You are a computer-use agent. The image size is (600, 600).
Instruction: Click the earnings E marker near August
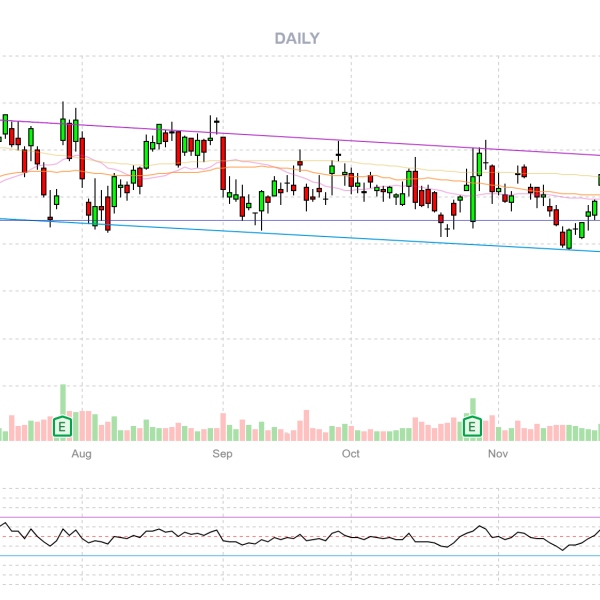click(63, 427)
